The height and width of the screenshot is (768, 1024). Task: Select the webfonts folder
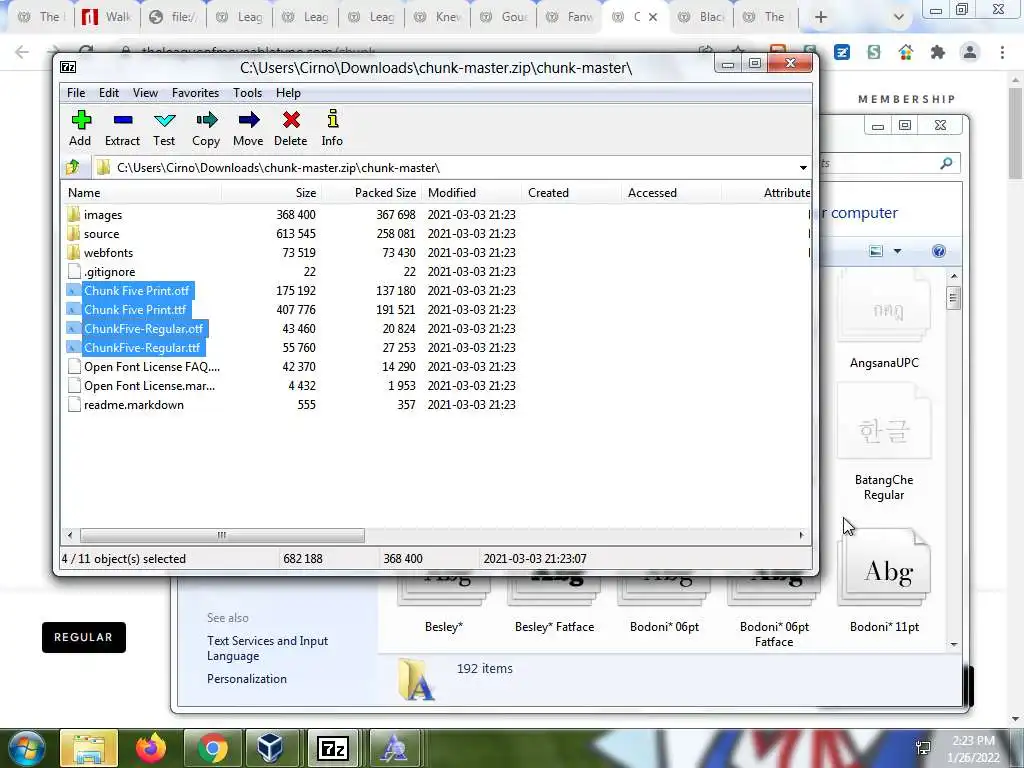[108, 253]
